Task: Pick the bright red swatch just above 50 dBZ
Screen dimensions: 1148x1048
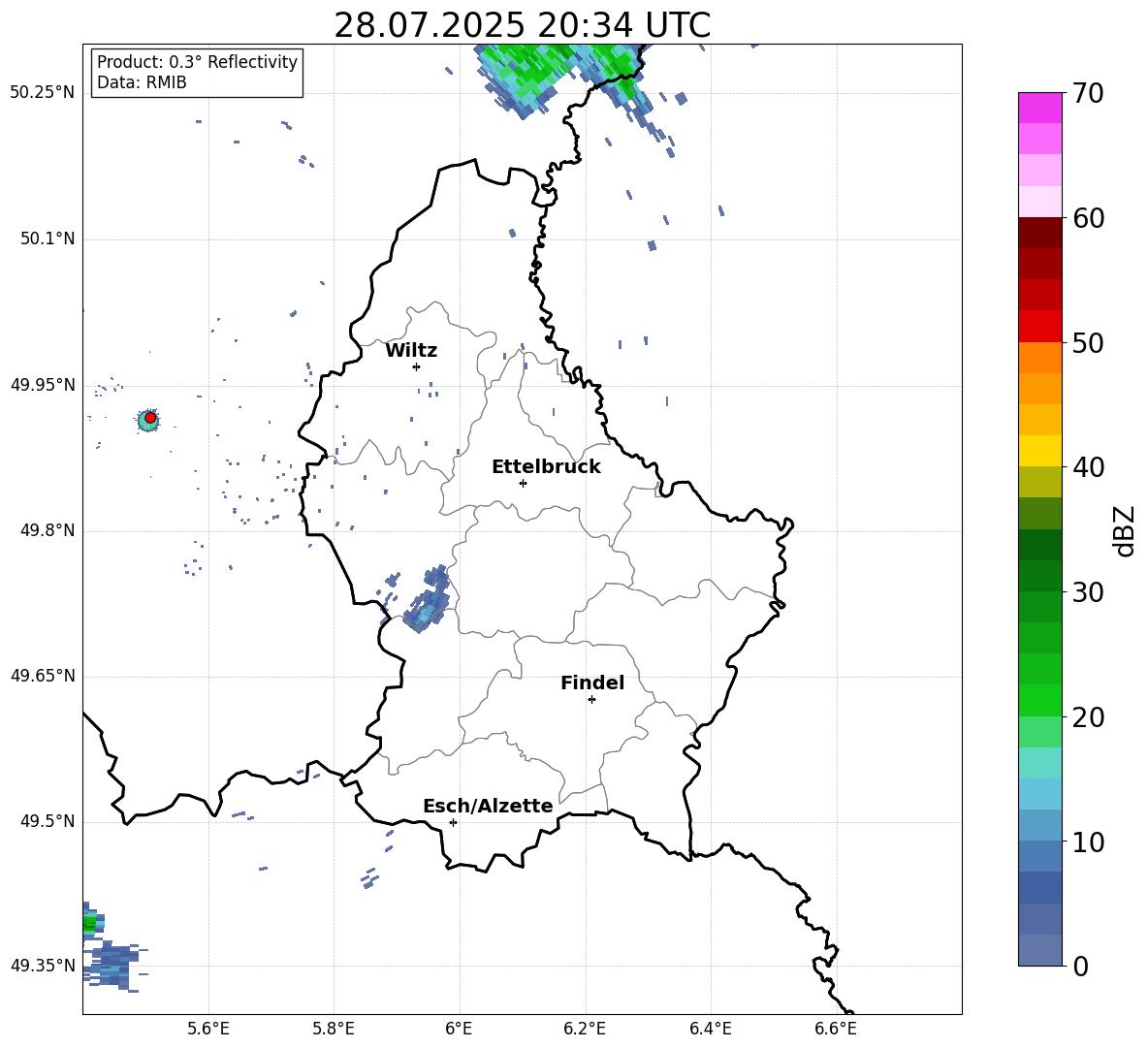Action: coord(1039,327)
